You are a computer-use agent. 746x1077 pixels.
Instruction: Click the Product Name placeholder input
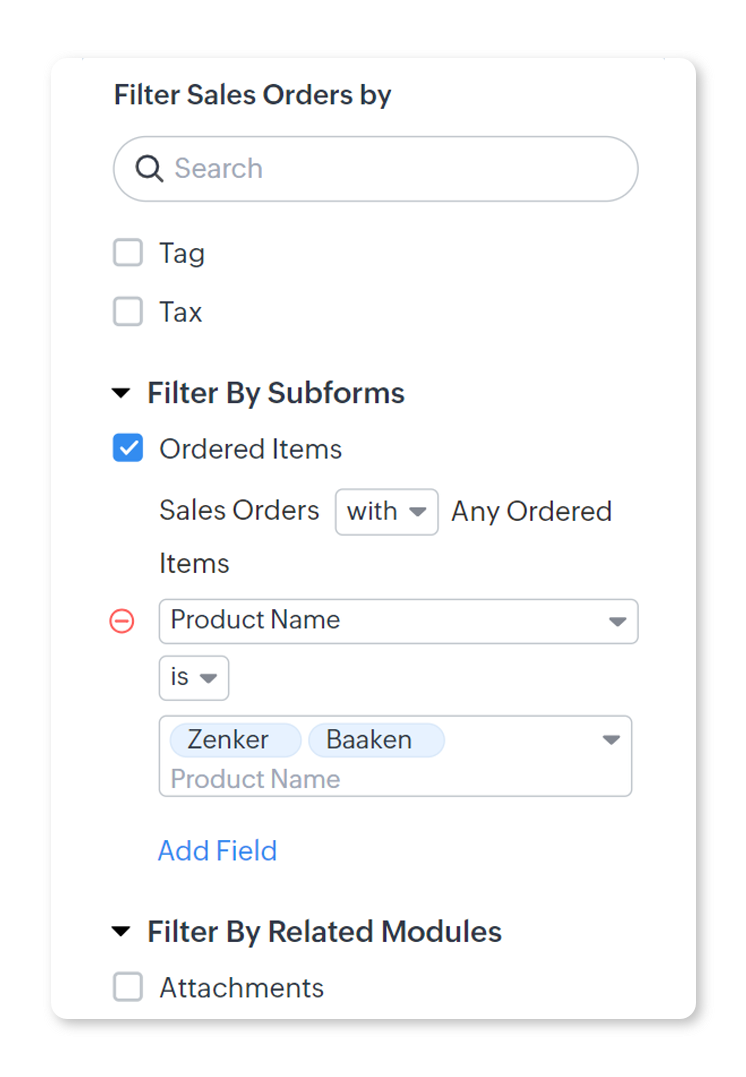point(256,779)
